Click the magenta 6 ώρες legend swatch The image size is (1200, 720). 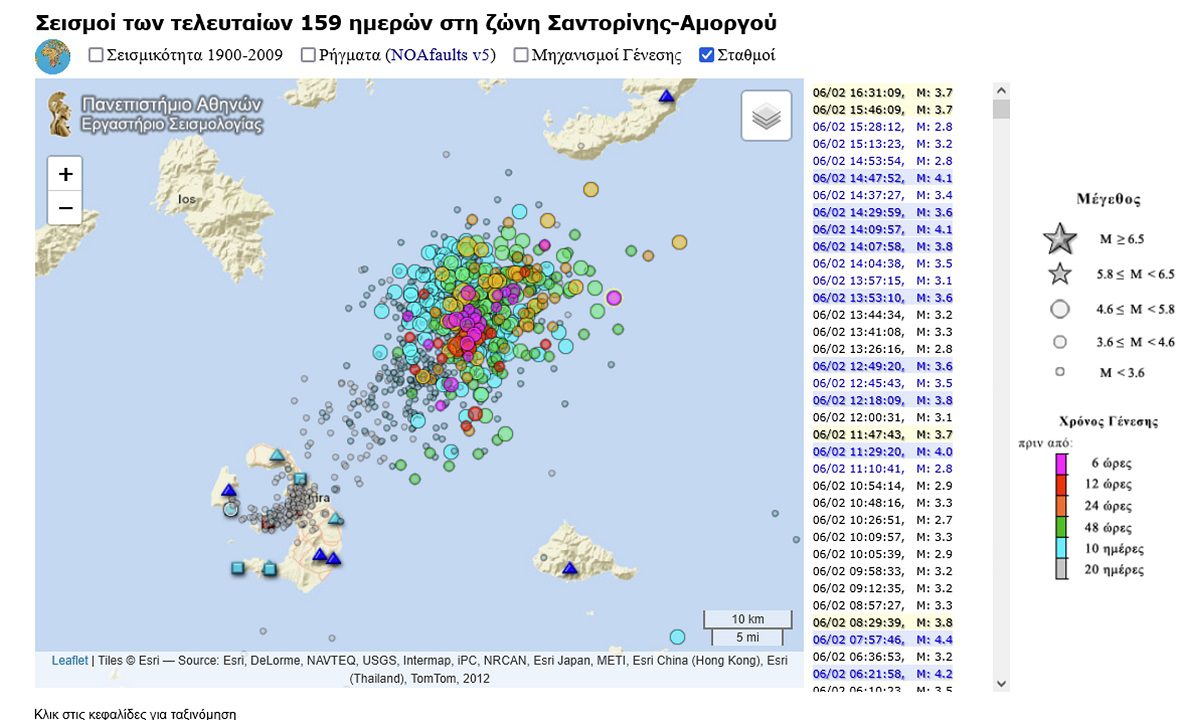[x=1060, y=464]
